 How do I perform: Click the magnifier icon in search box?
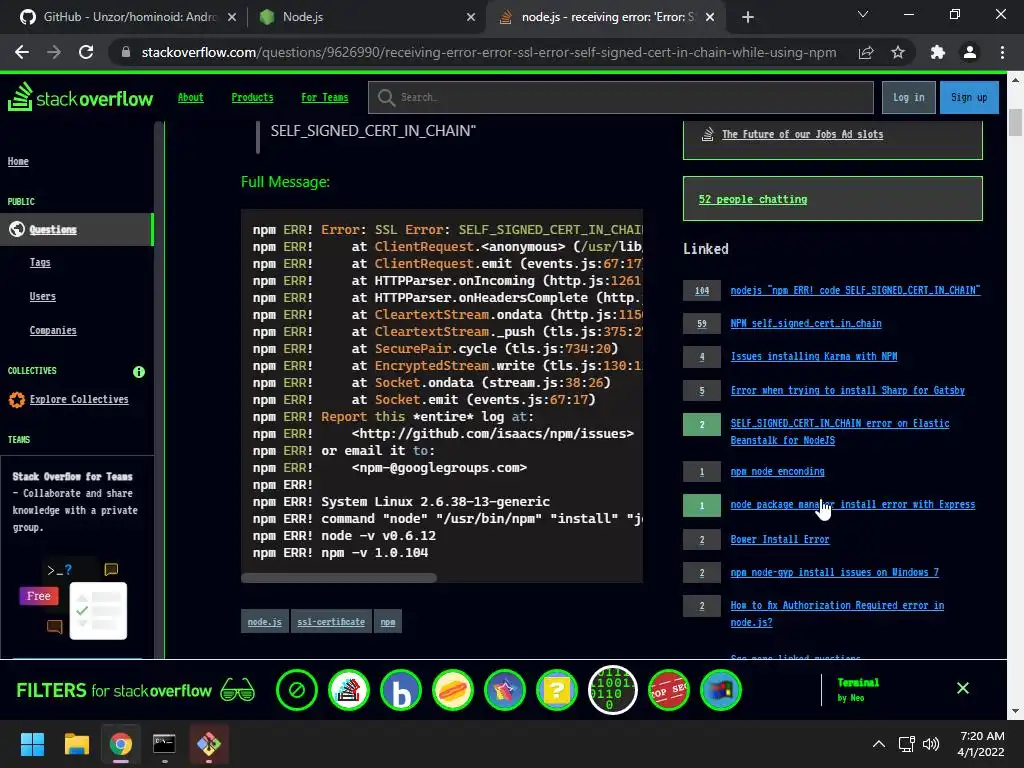[x=386, y=97]
